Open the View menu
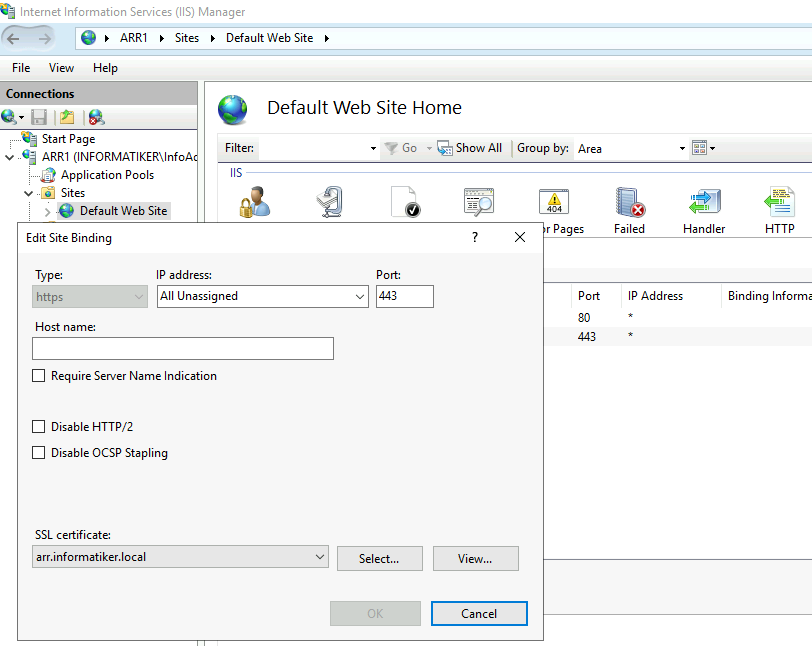812x646 pixels. click(x=61, y=68)
